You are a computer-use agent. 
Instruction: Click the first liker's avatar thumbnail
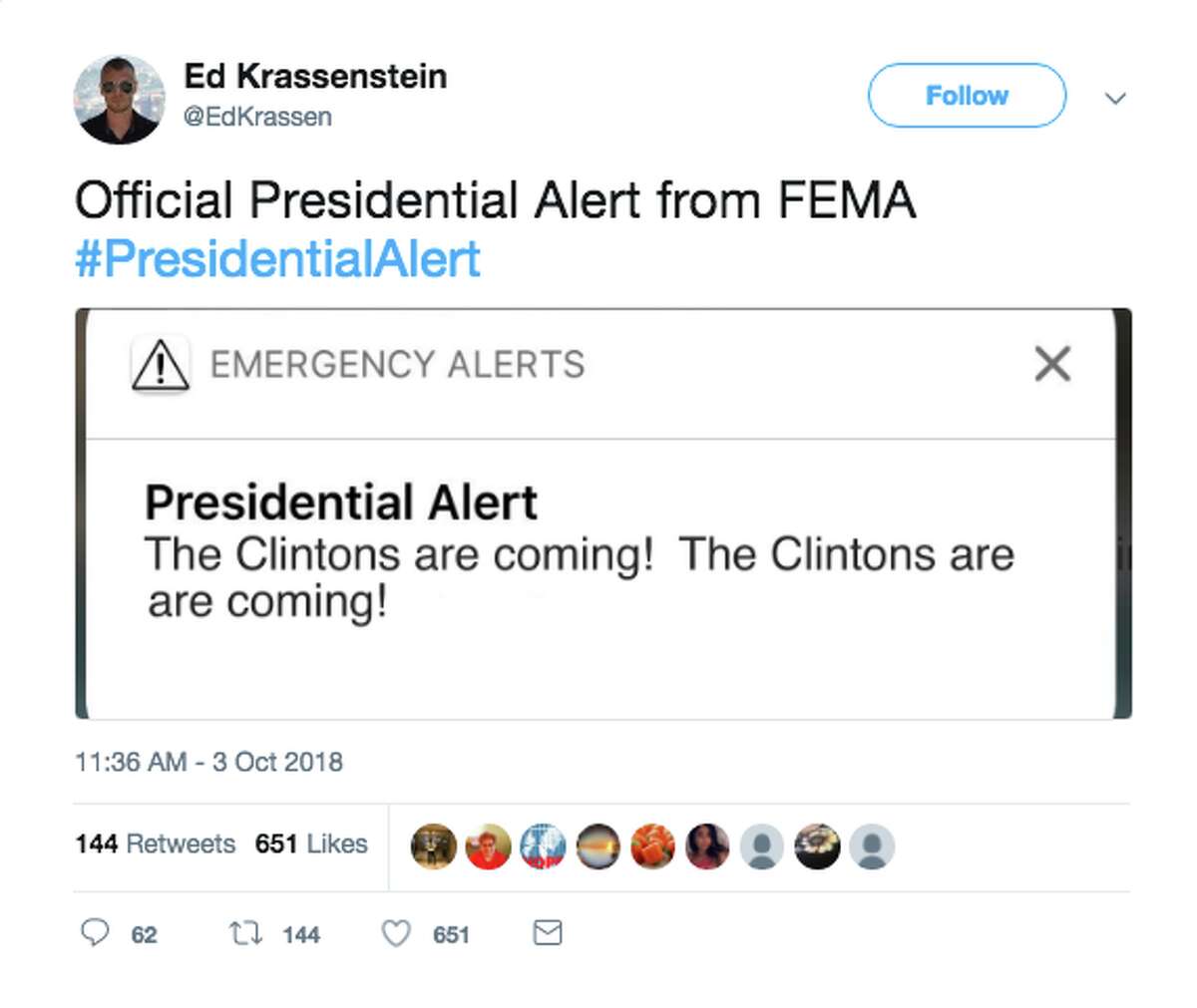pos(433,845)
